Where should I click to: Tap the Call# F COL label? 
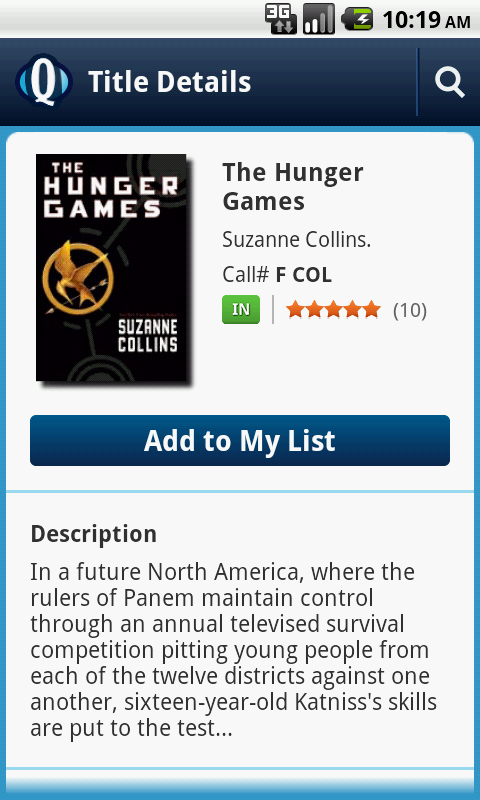coord(277,275)
